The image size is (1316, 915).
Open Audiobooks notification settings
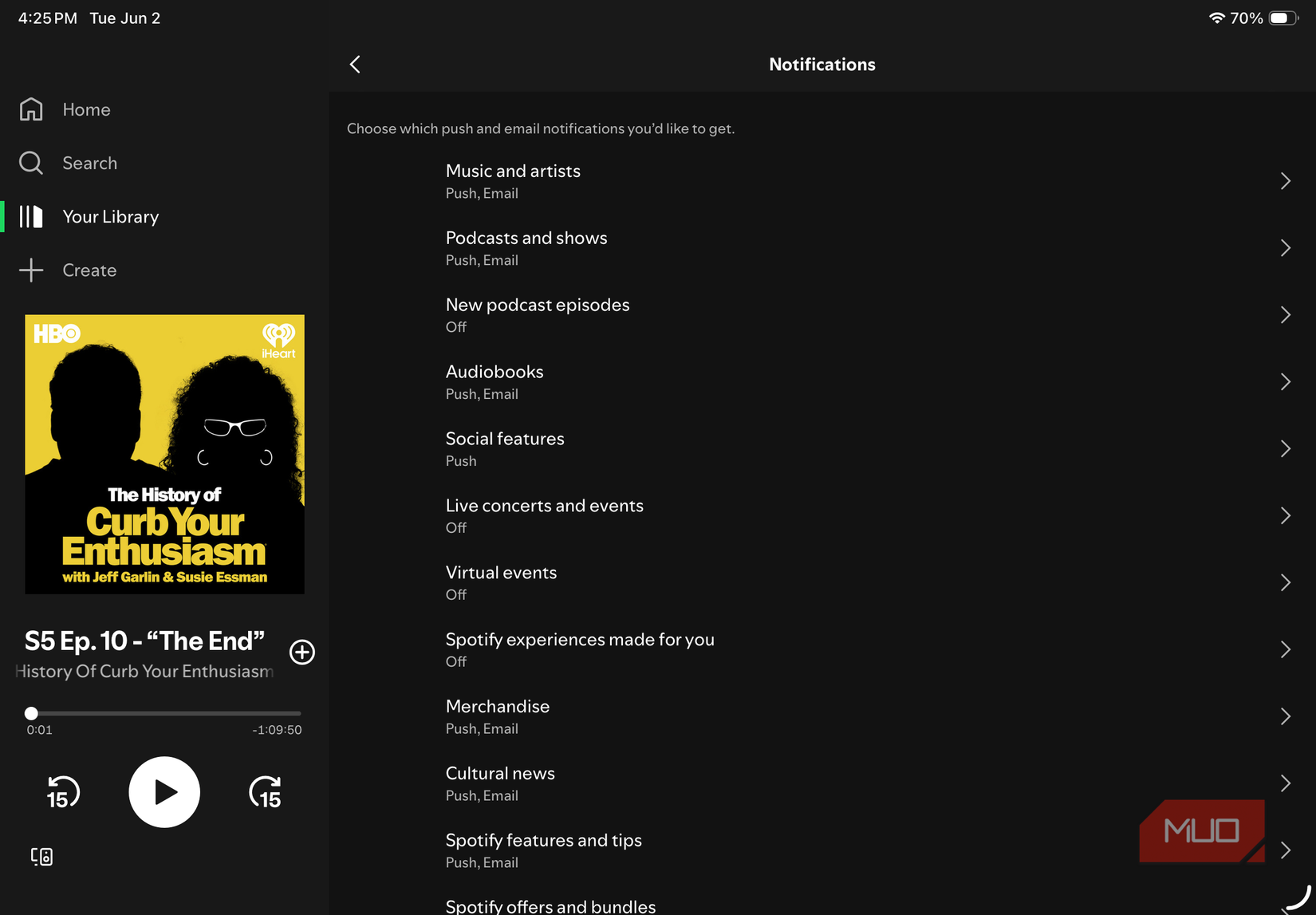pos(822,382)
